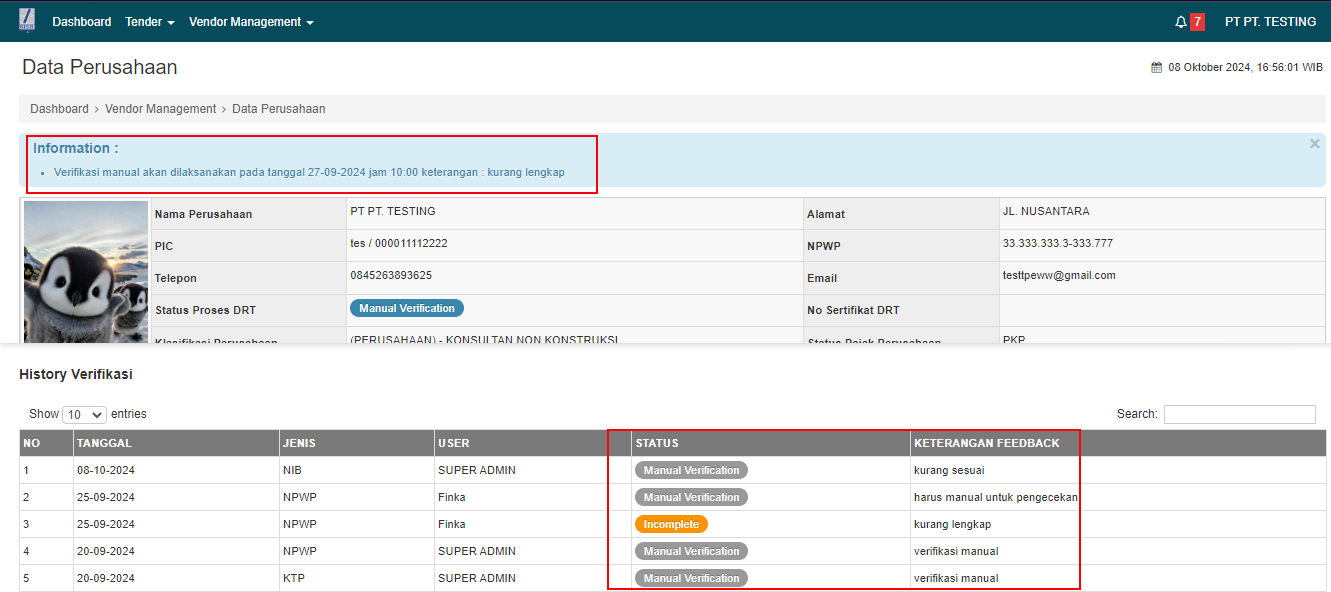Viewport: 1331px width, 592px height.
Task: Click the red notification count badge
Action: (1197, 22)
